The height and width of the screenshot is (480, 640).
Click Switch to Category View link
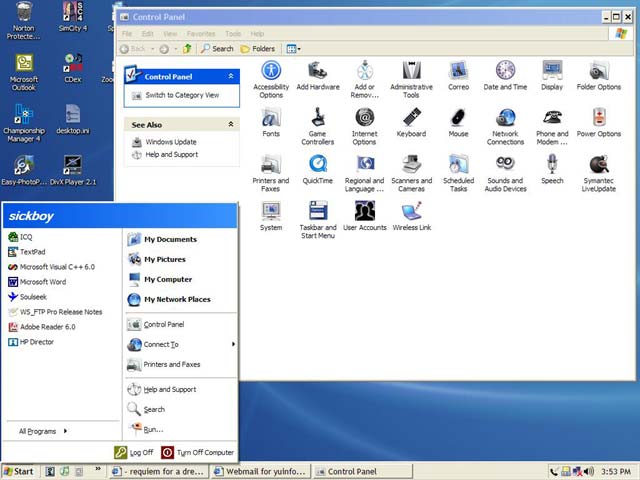pos(182,95)
